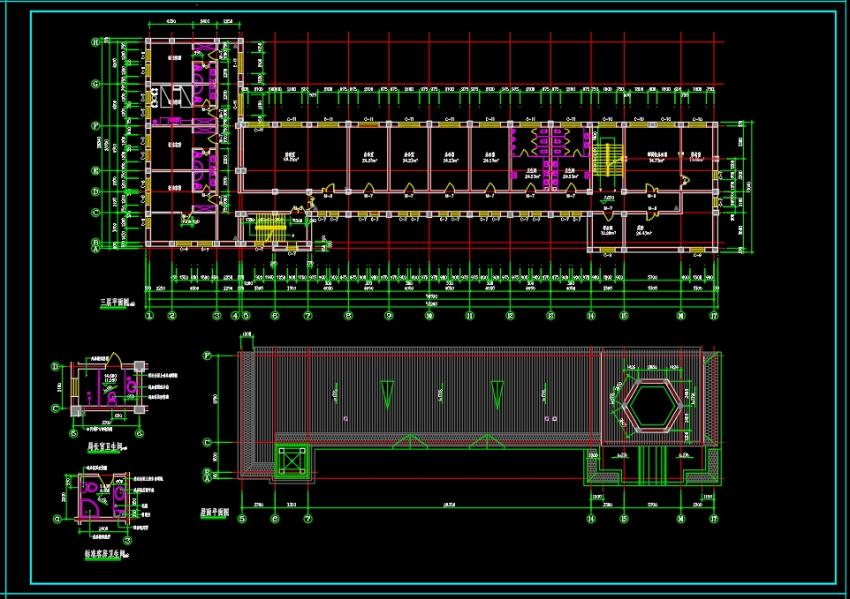Click grid bubble 1 under the third-floor plan
The height and width of the screenshot is (599, 850).
click(x=150, y=315)
